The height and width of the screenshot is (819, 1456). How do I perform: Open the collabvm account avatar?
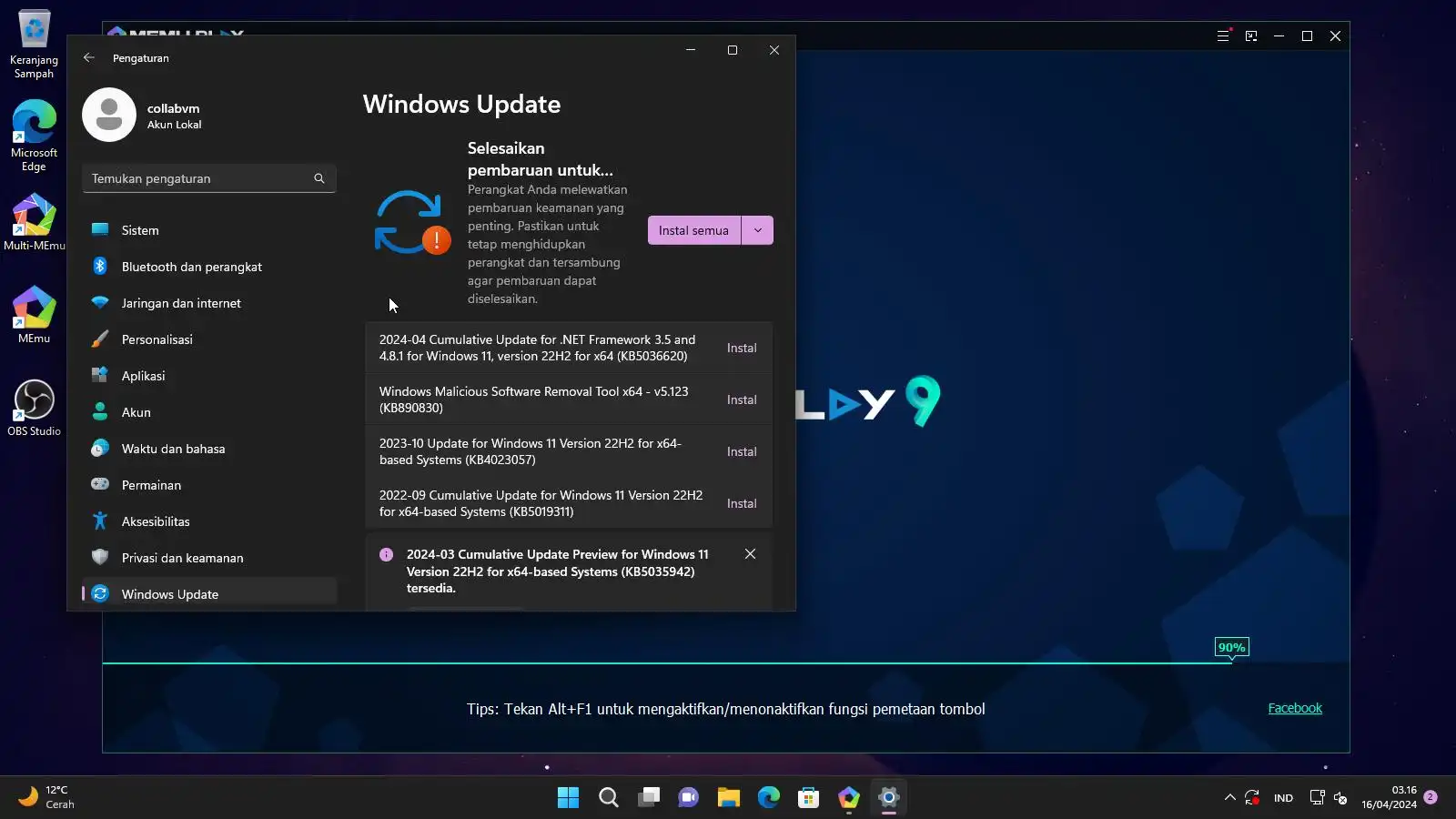tap(109, 115)
